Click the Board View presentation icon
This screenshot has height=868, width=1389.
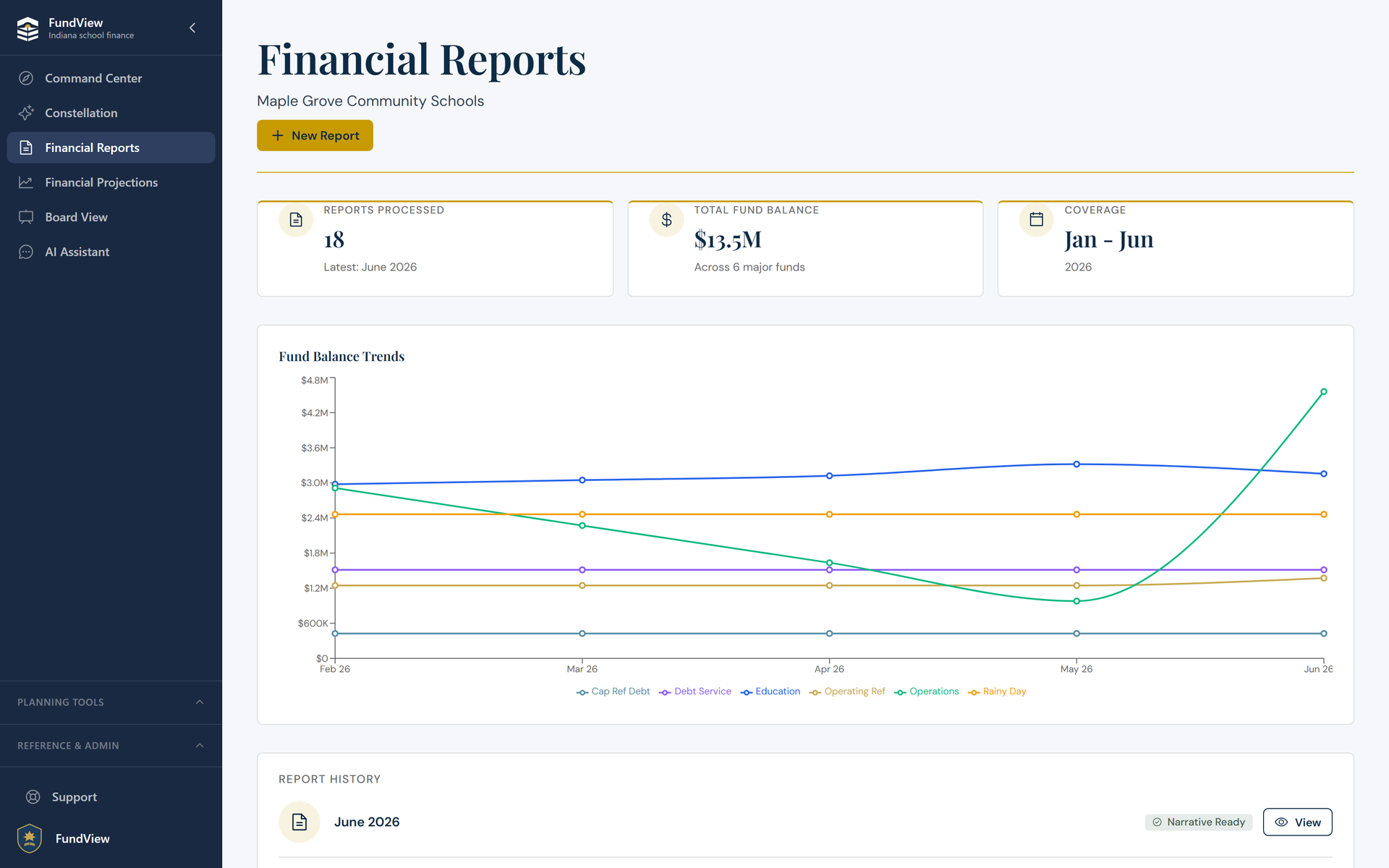coord(26,217)
